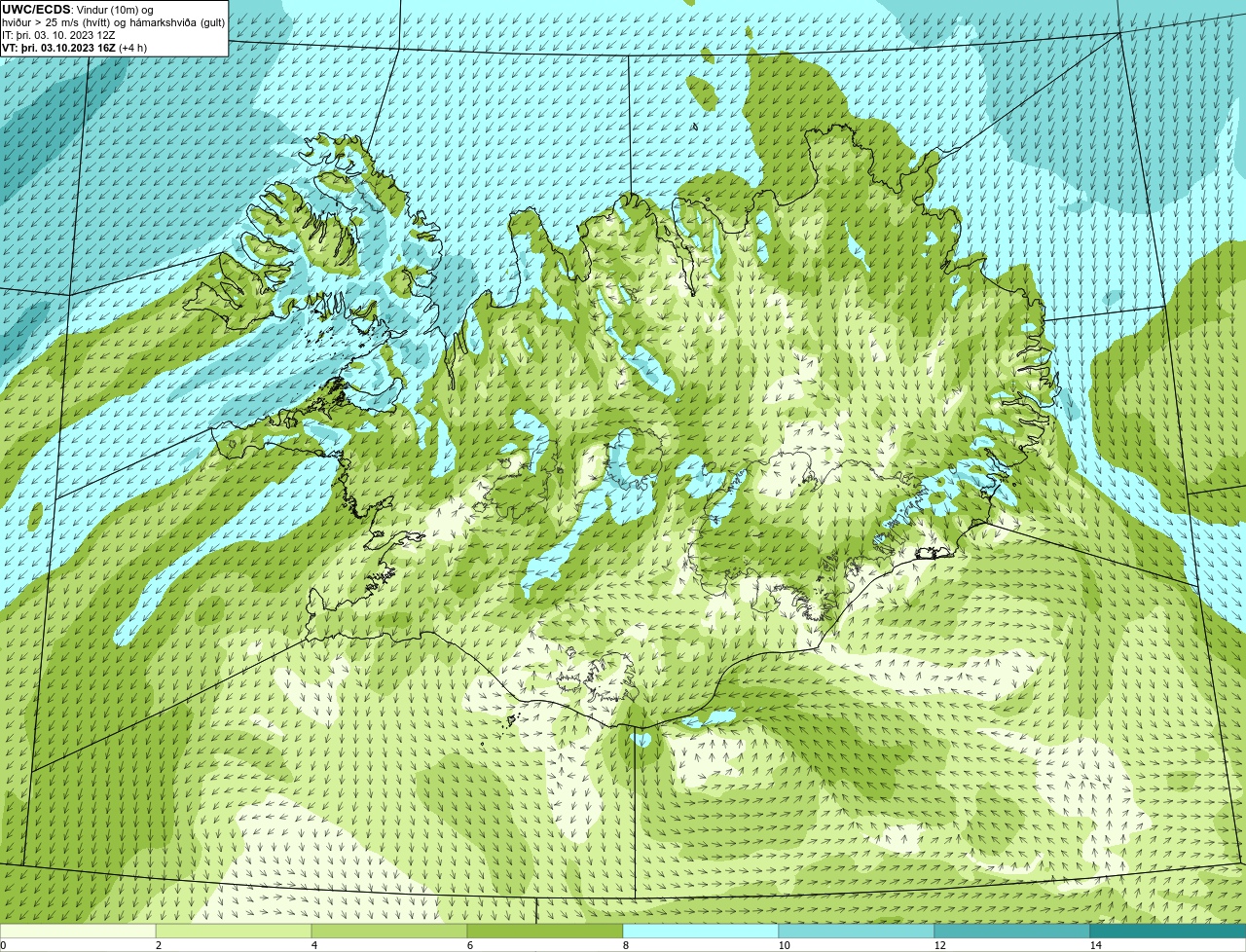Click the legend value '6'
1246x952 pixels.
(x=469, y=945)
